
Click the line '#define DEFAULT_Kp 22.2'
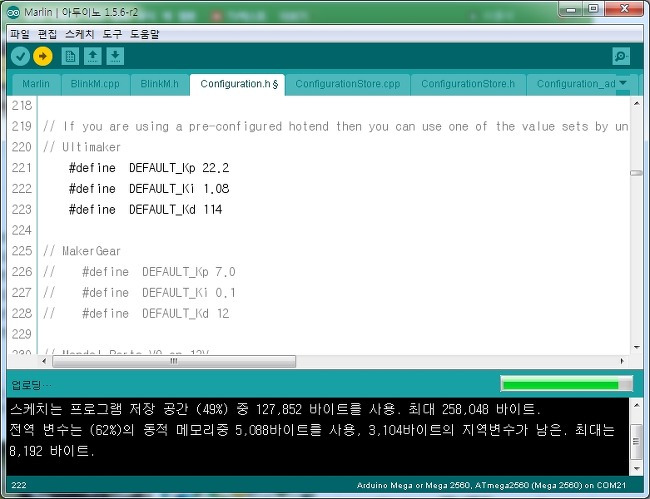pos(149,168)
